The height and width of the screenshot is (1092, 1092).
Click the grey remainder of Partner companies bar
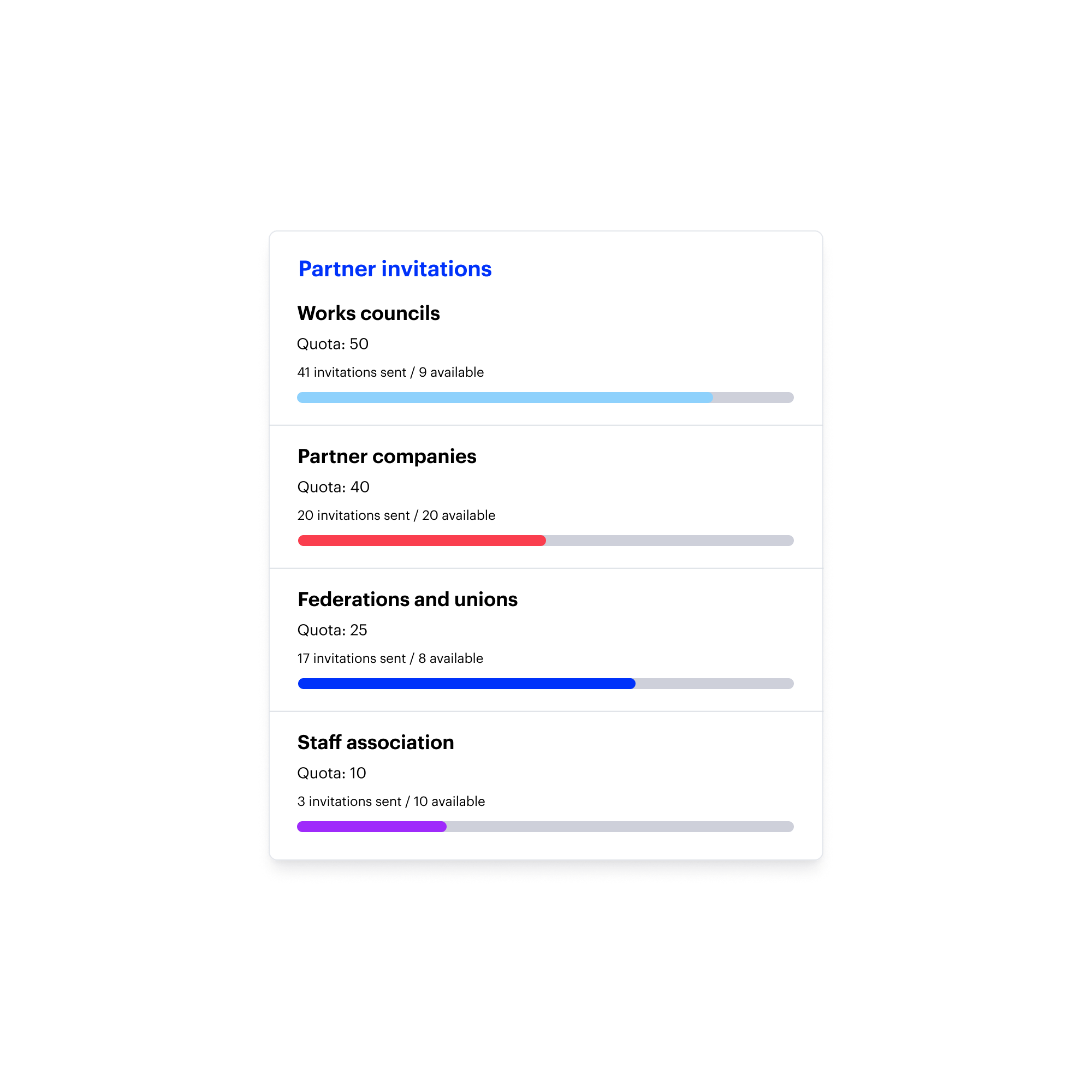[x=669, y=541]
